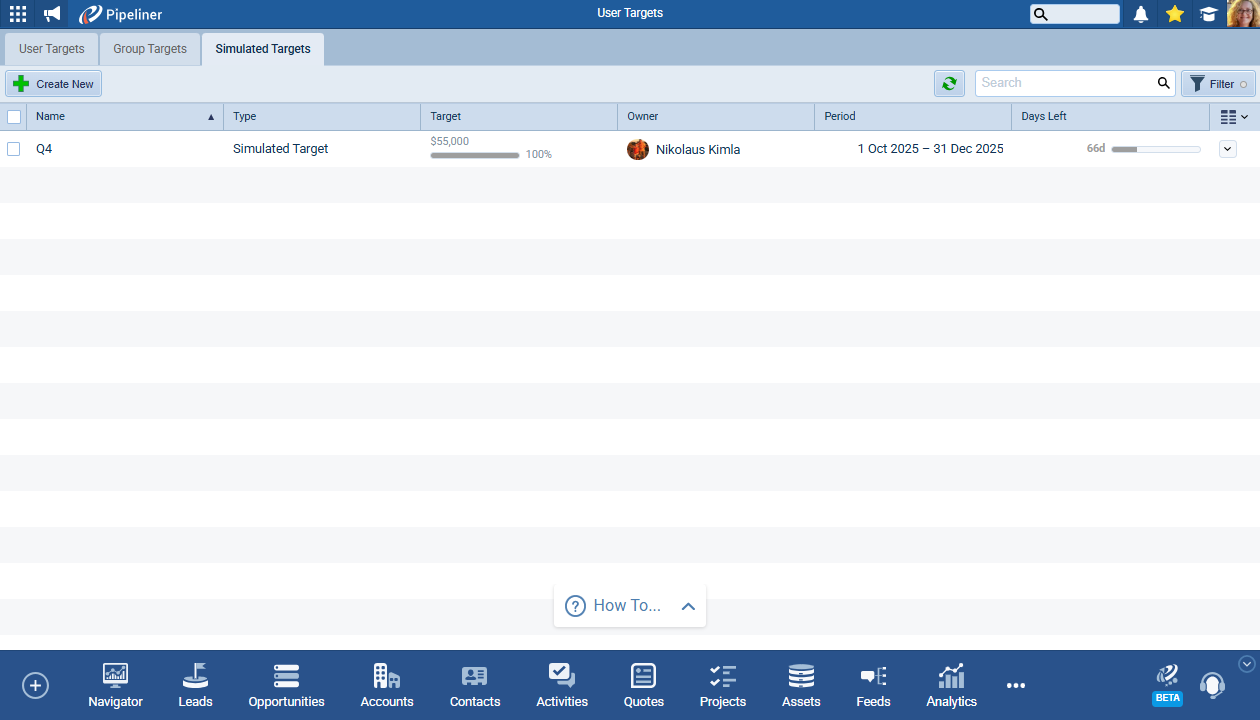Viewport: 1260px width, 720px height.
Task: Click the Create New button
Action: click(x=54, y=84)
